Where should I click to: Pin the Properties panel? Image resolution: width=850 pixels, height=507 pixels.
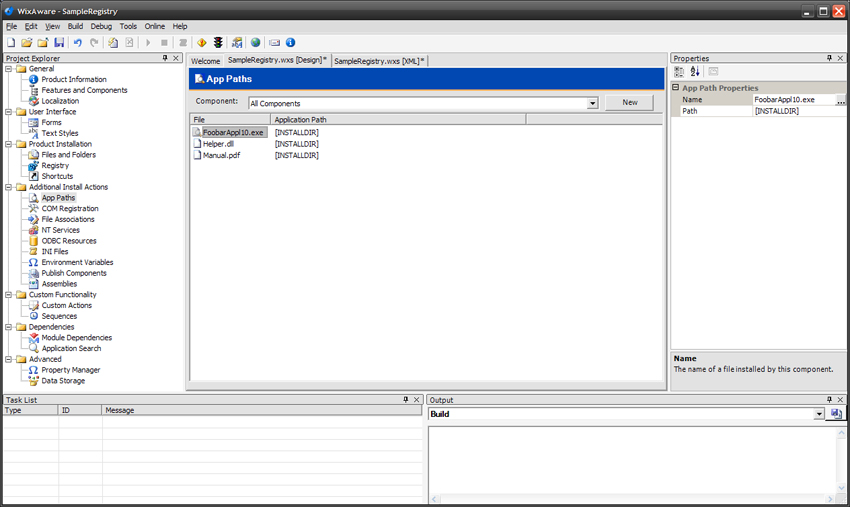pos(829,58)
